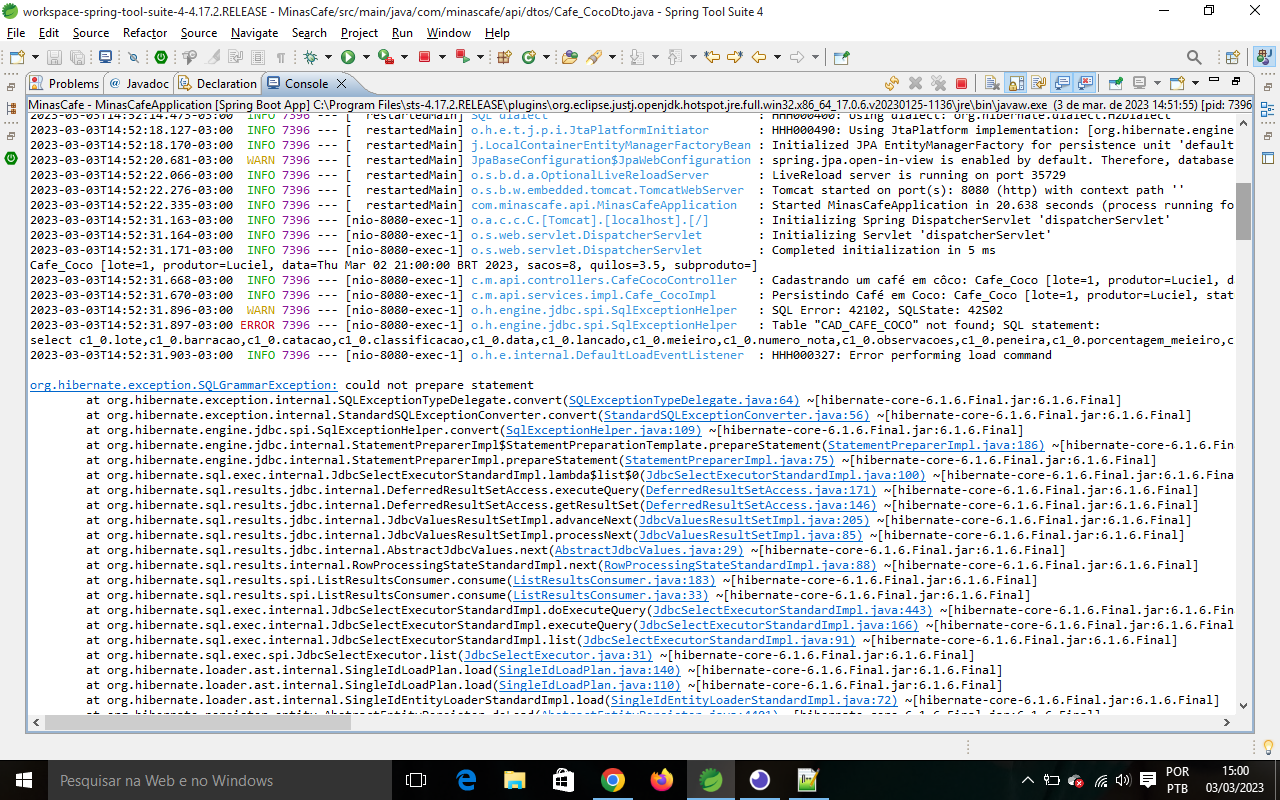Expand the Forward history dropdown arrow
Screen dimensions: 1280x800
click(x=815, y=57)
